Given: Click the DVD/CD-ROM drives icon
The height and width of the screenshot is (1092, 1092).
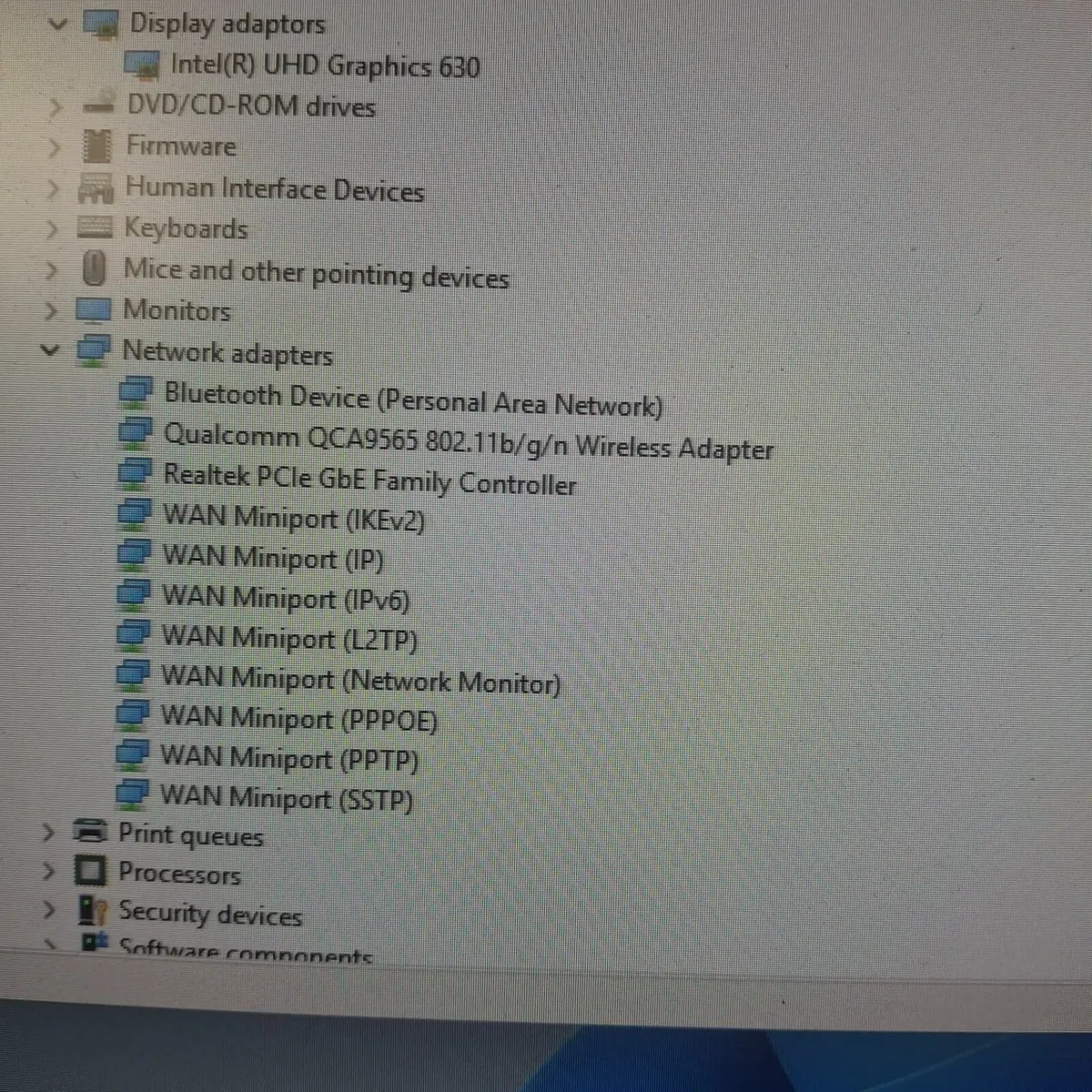Looking at the screenshot, I should pos(99,103).
